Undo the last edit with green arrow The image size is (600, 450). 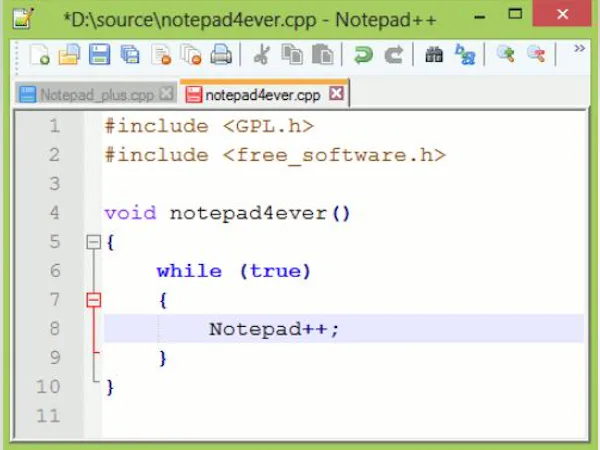coord(363,54)
